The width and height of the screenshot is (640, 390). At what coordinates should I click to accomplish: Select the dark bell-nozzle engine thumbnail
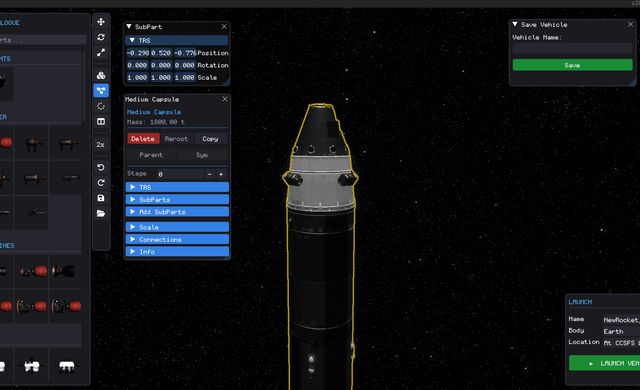[65, 271]
